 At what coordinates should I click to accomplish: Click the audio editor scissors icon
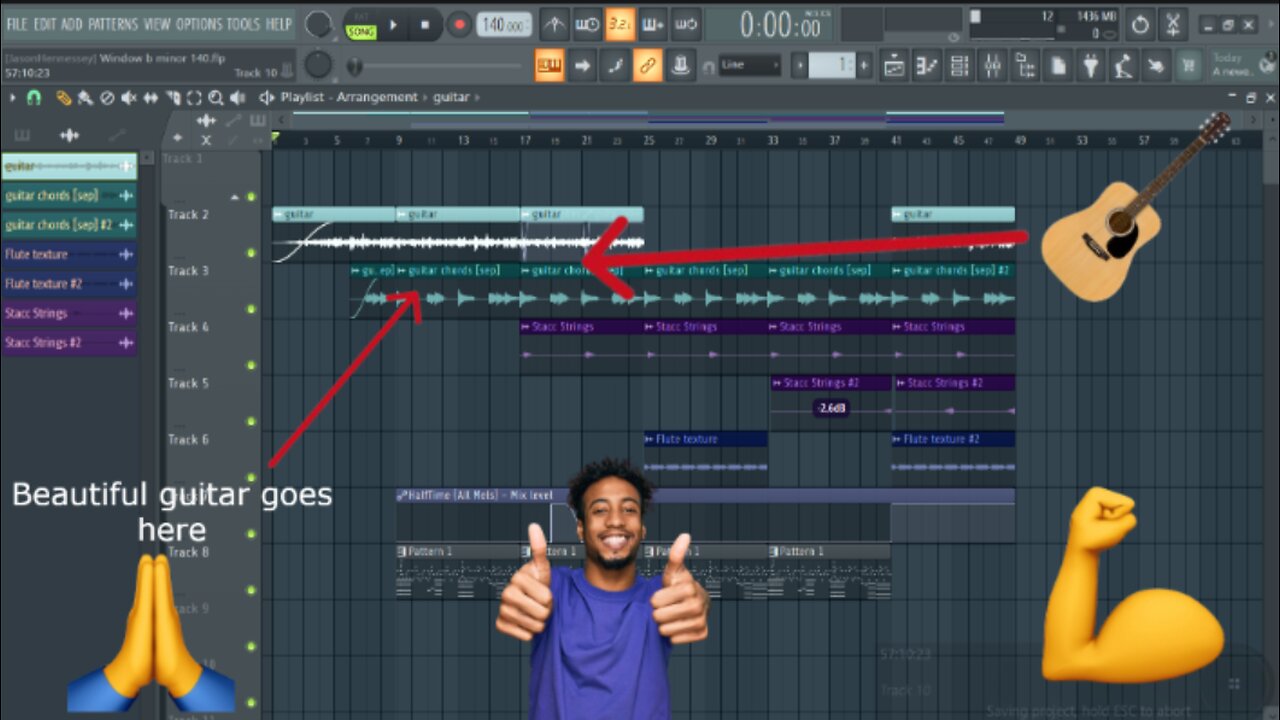click(1173, 24)
